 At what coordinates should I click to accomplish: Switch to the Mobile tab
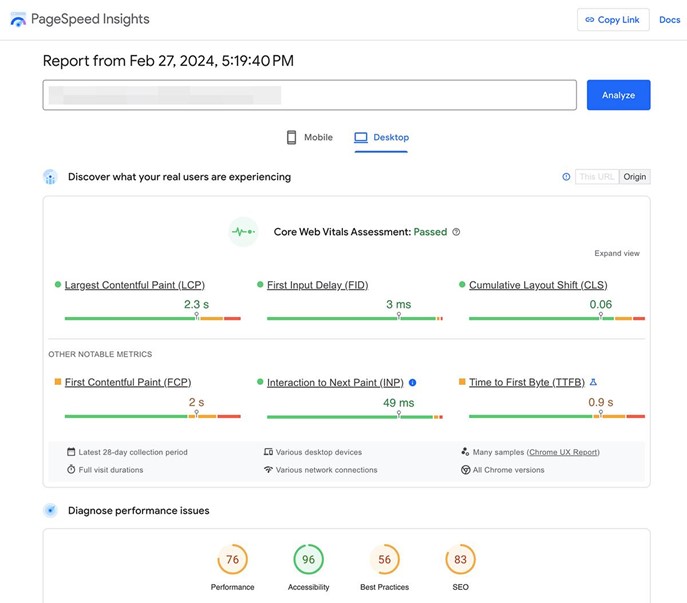click(x=310, y=137)
